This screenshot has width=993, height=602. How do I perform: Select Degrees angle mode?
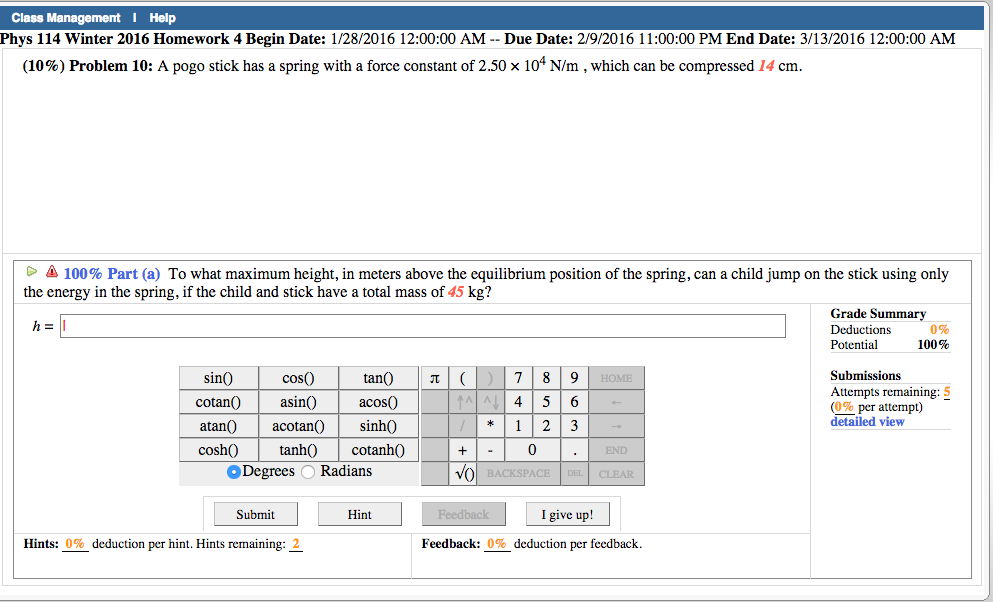pos(234,472)
